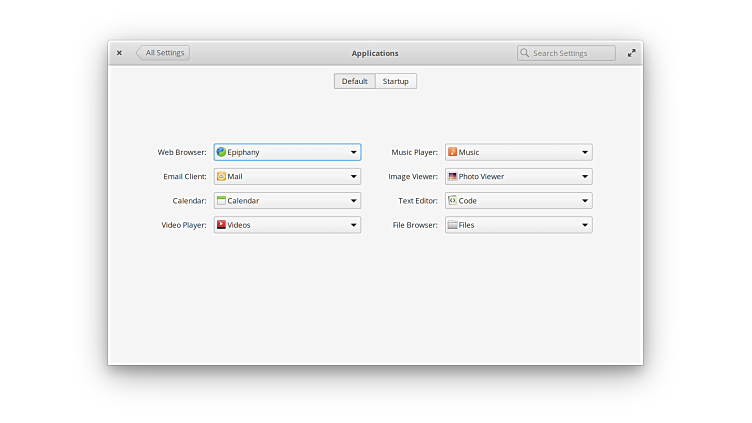Maximize the settings window
This screenshot has height=423, width=752.
click(631, 53)
